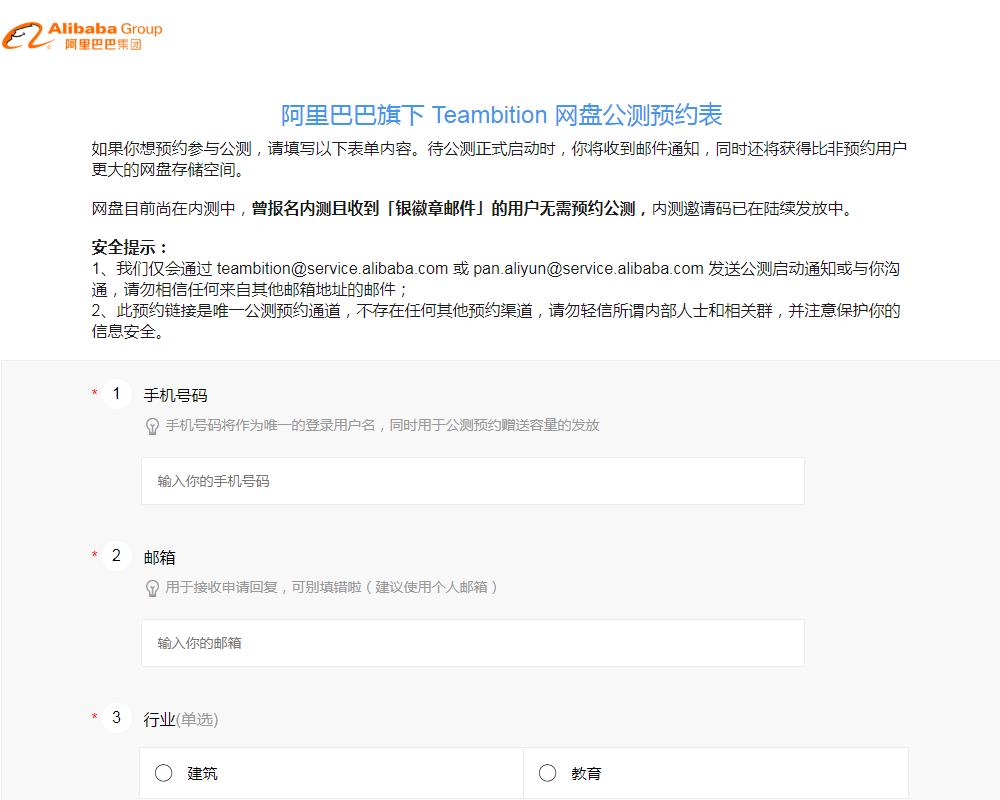Focus the 输入你的手机号码 input field
This screenshot has width=1000, height=800.
(473, 481)
